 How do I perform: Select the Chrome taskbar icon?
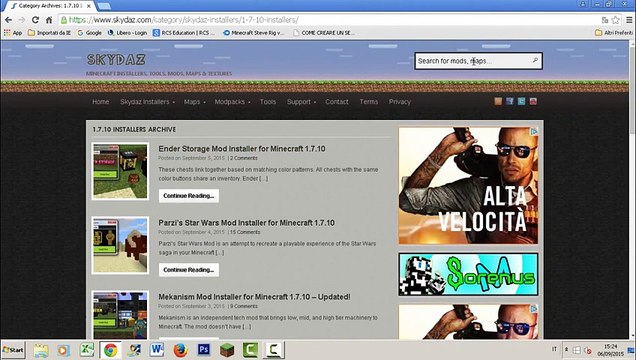(110, 350)
